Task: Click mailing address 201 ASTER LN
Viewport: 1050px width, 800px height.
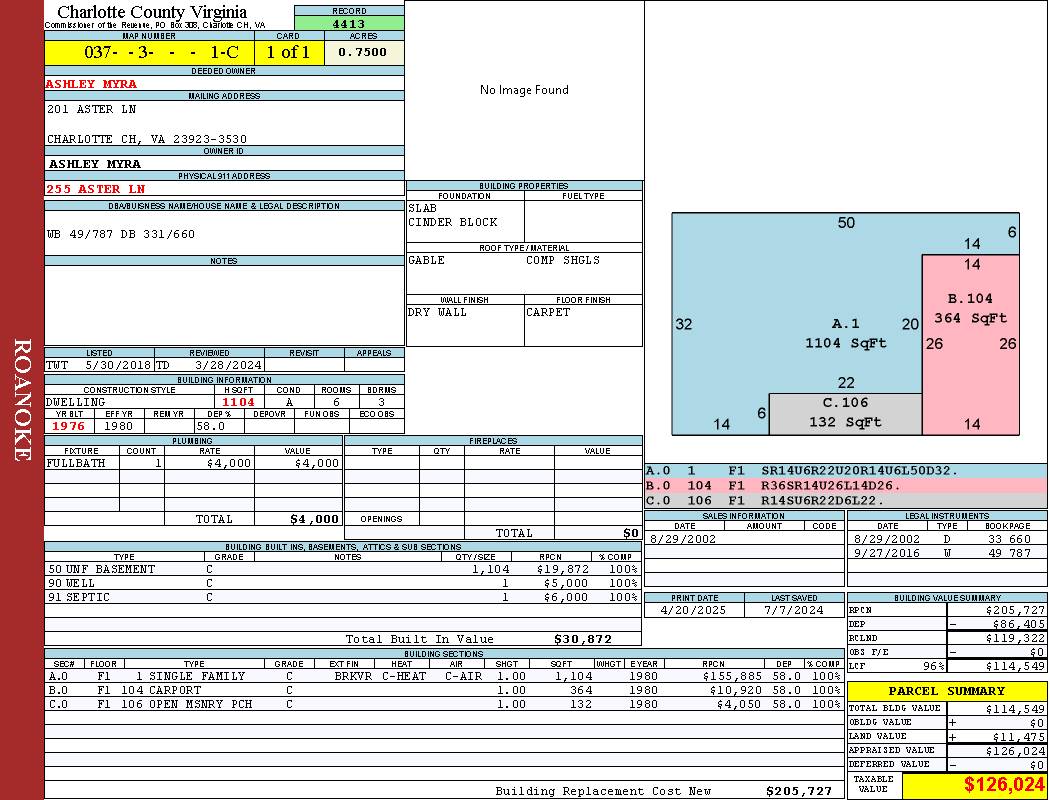Action: coord(92,109)
